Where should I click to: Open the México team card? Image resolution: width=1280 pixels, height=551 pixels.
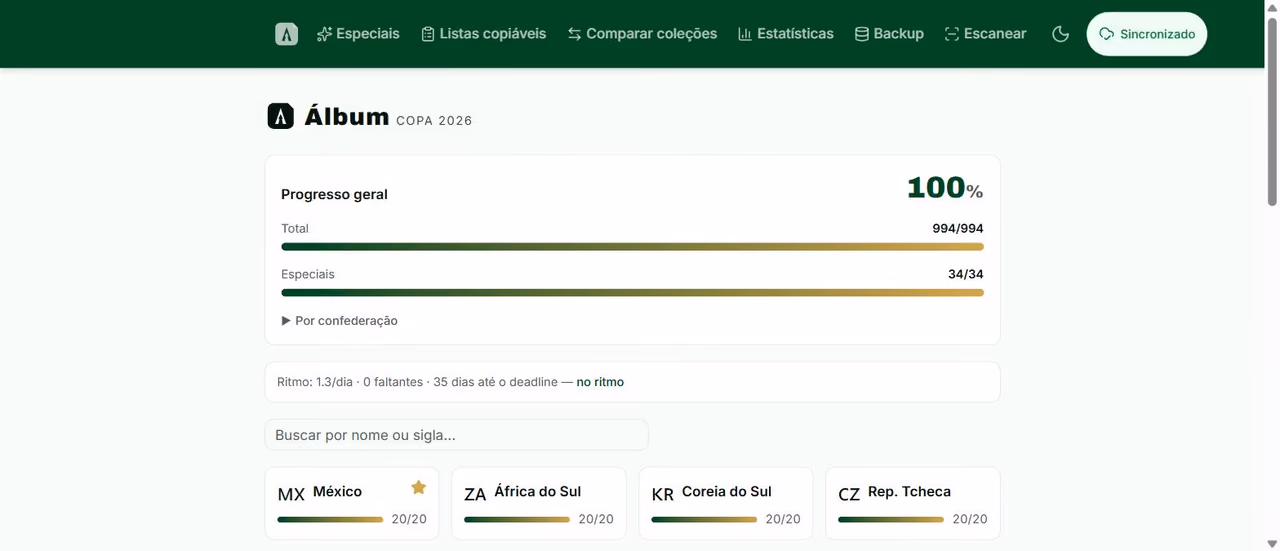tap(352, 504)
